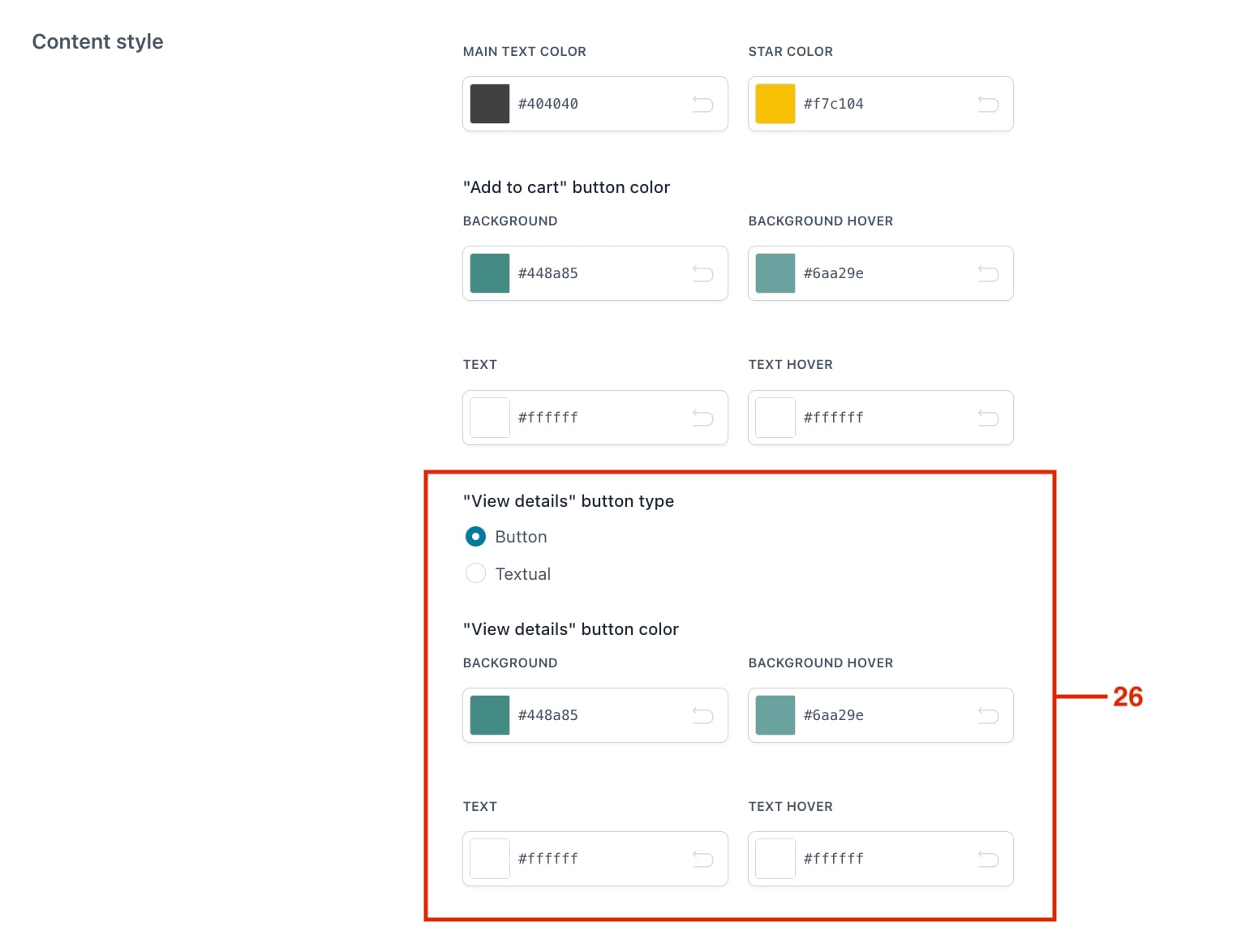Open Add to cart Text white swatch

coord(490,418)
